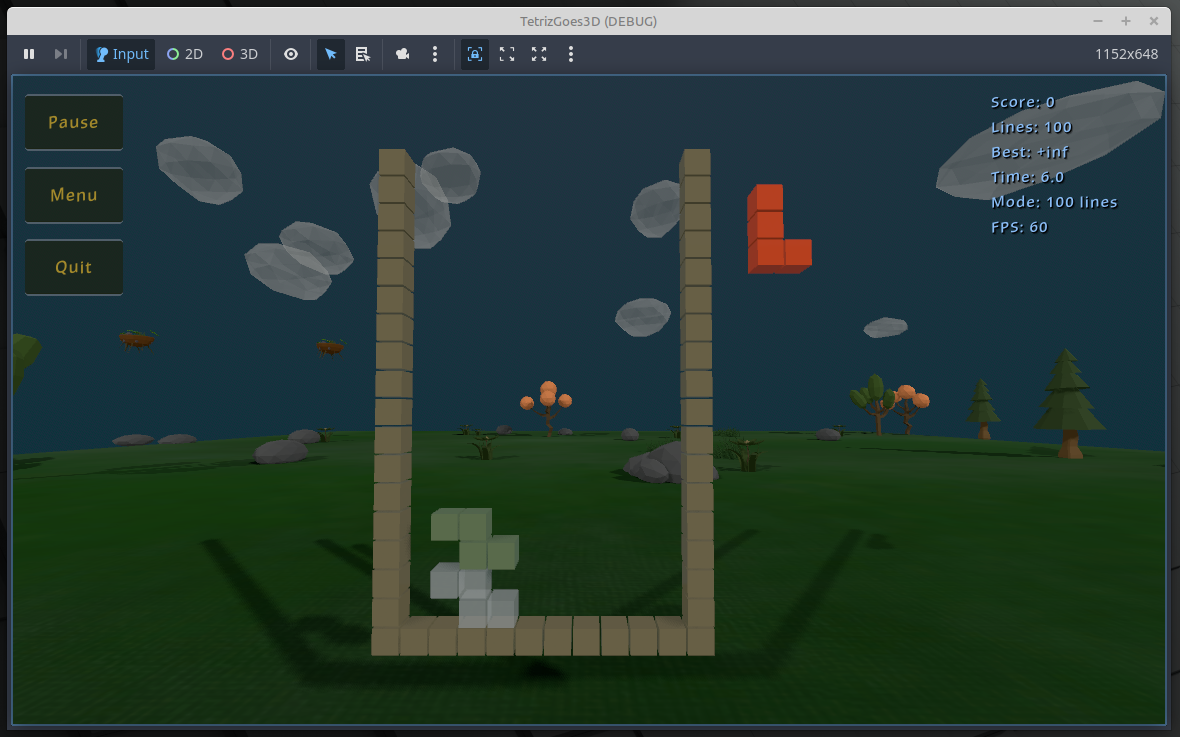Open embedding options three-dot menu
1180x737 pixels.
(x=571, y=54)
